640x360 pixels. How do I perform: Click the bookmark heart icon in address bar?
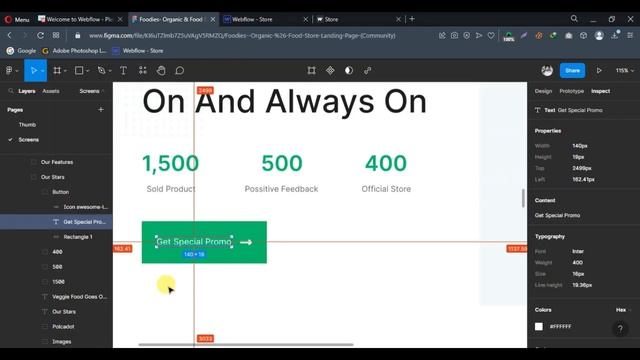tap(491, 36)
